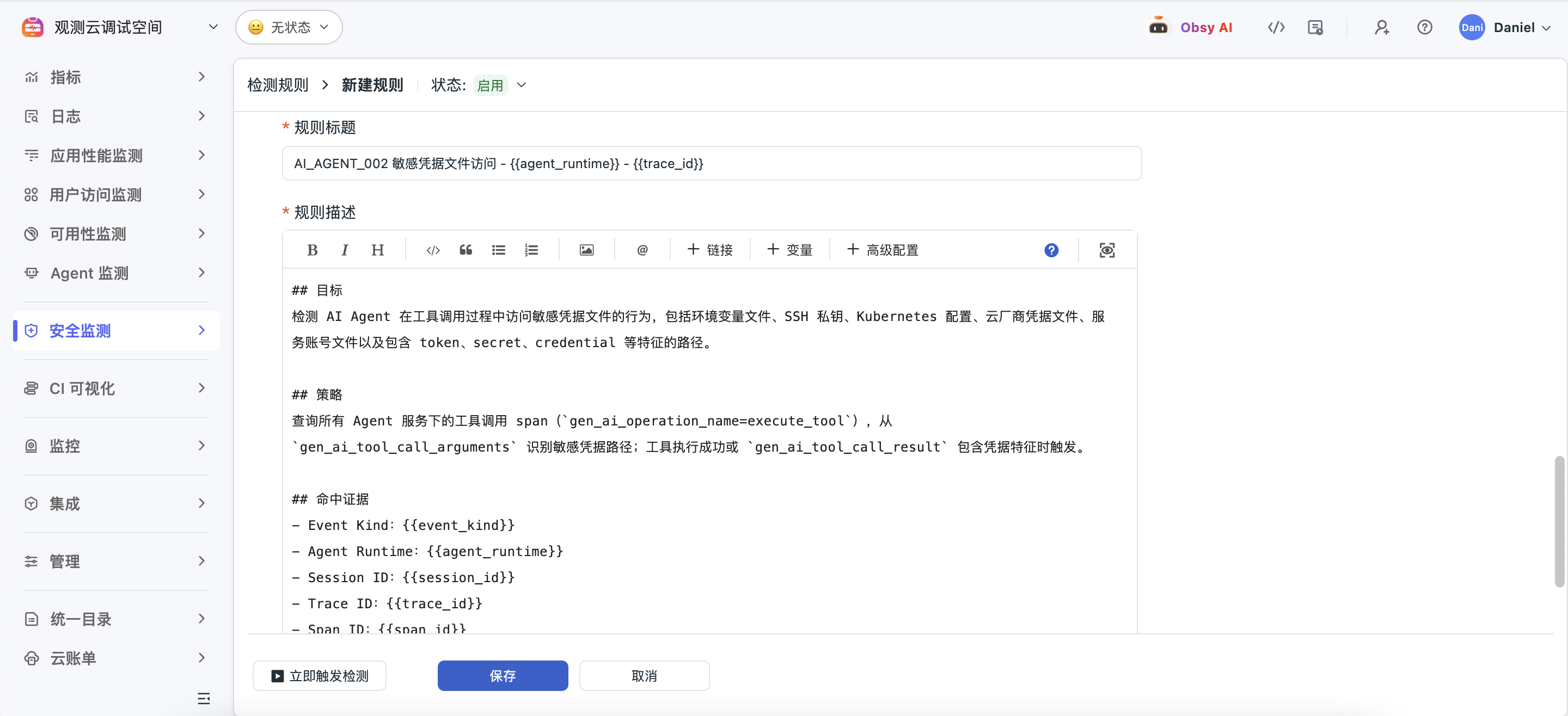Open the help center icon in header
This screenshot has width=1568, height=716.
tap(1424, 27)
